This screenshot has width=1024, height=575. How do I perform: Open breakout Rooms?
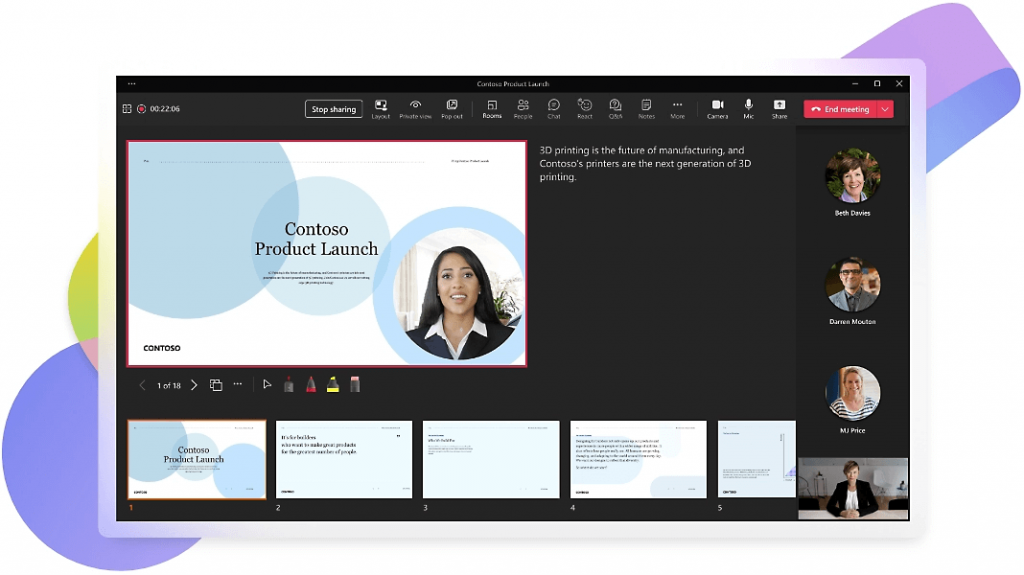[492, 108]
